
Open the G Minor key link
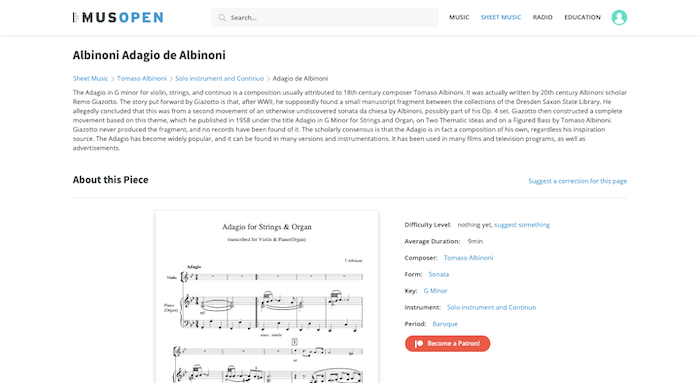(435, 291)
